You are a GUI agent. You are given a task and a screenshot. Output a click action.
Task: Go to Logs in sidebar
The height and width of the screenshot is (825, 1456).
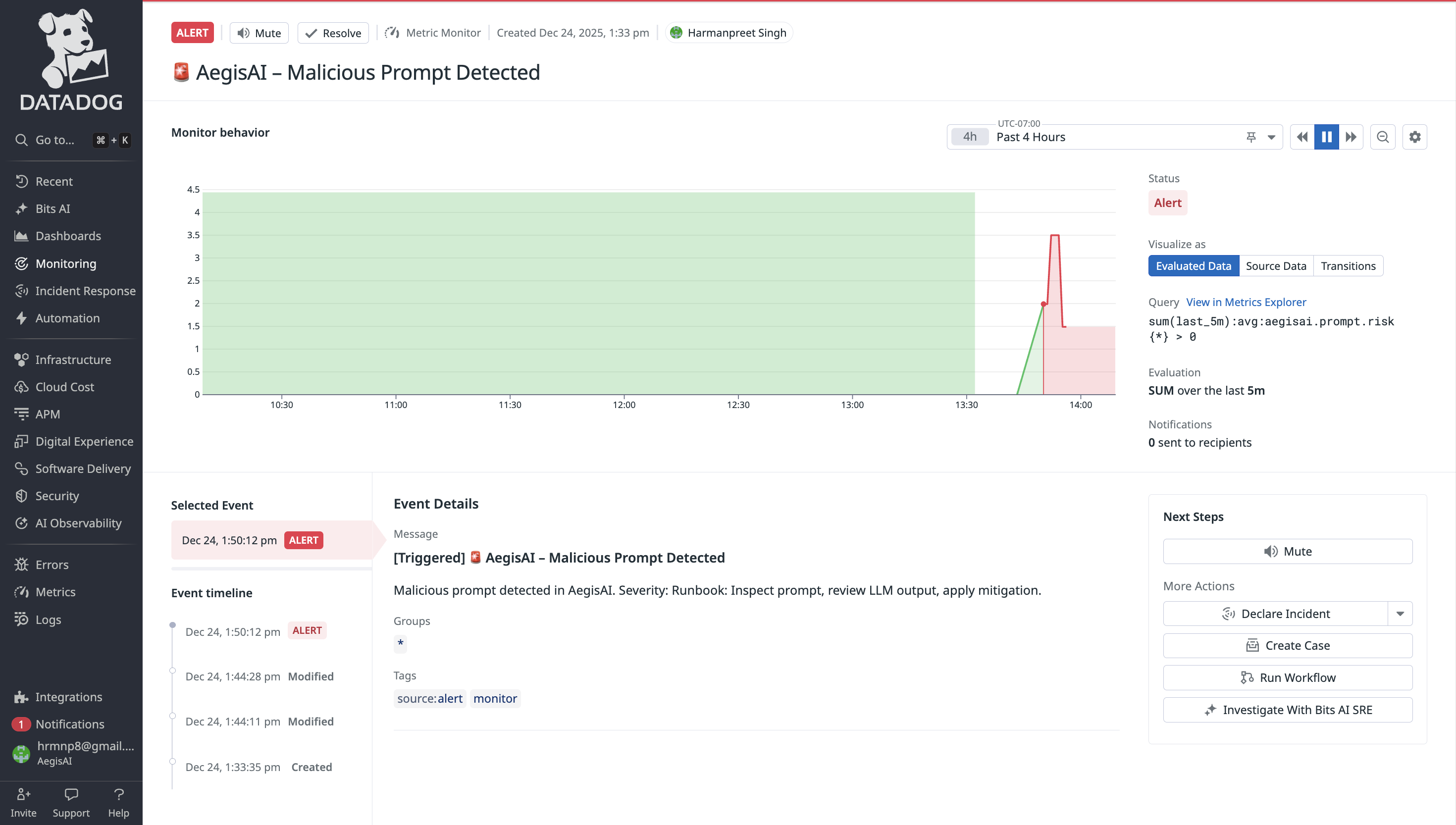click(x=48, y=619)
